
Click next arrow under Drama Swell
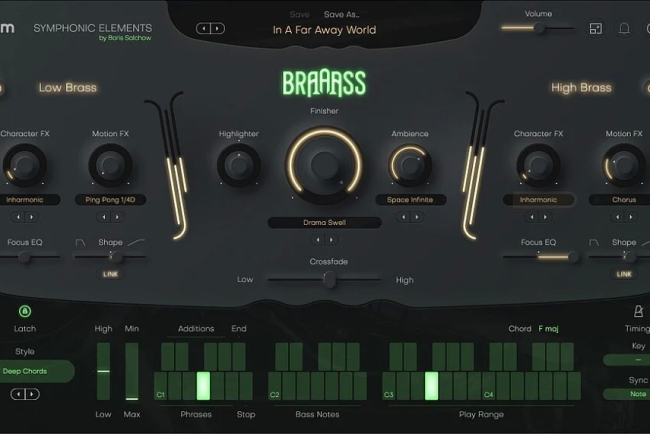331,240
